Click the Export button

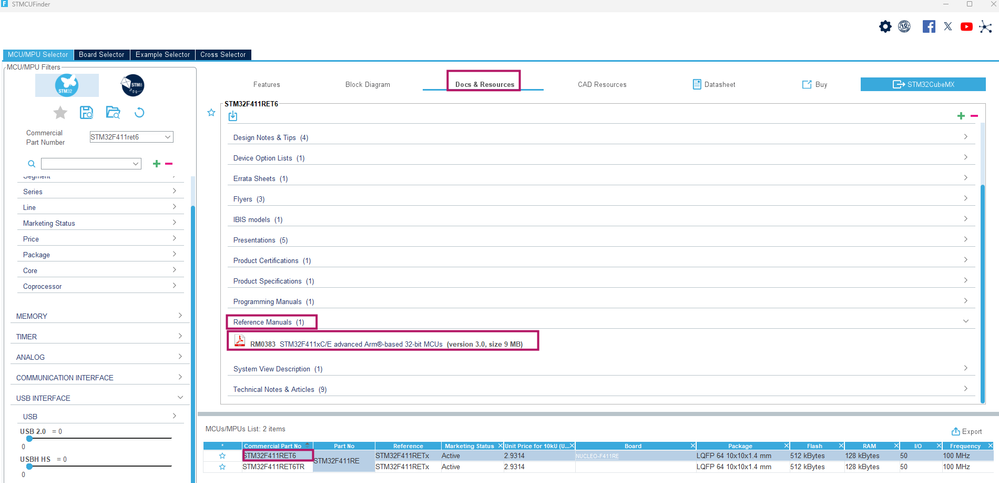coord(966,431)
